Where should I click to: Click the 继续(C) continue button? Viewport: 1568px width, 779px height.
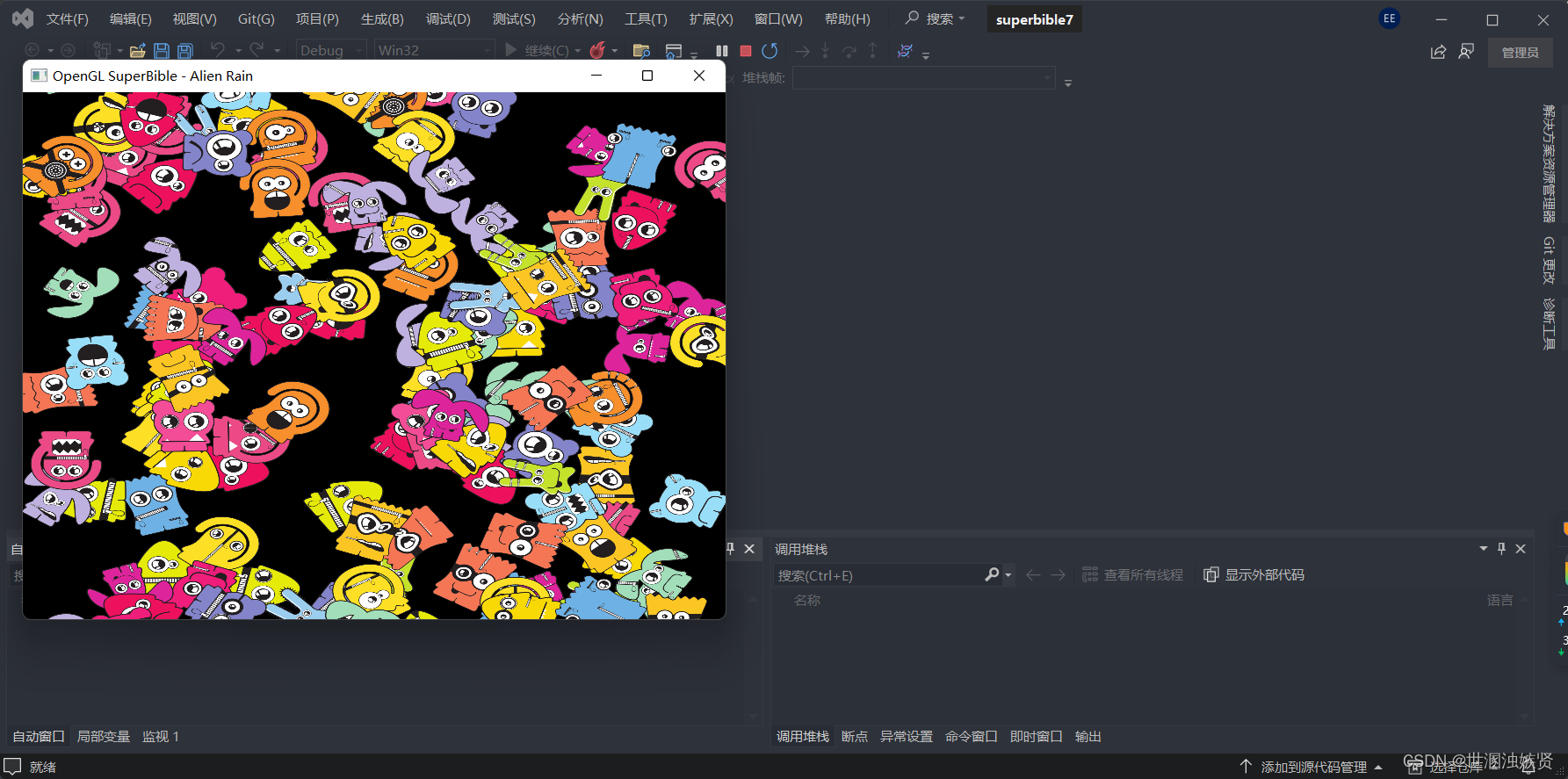(x=538, y=51)
